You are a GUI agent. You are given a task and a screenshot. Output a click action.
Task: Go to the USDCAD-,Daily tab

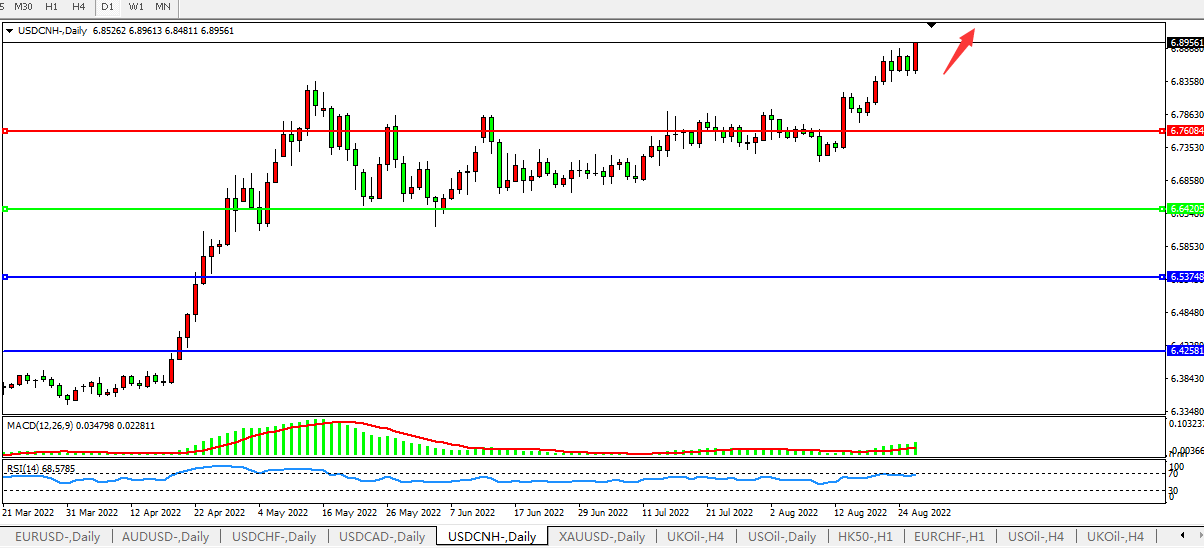[381, 537]
